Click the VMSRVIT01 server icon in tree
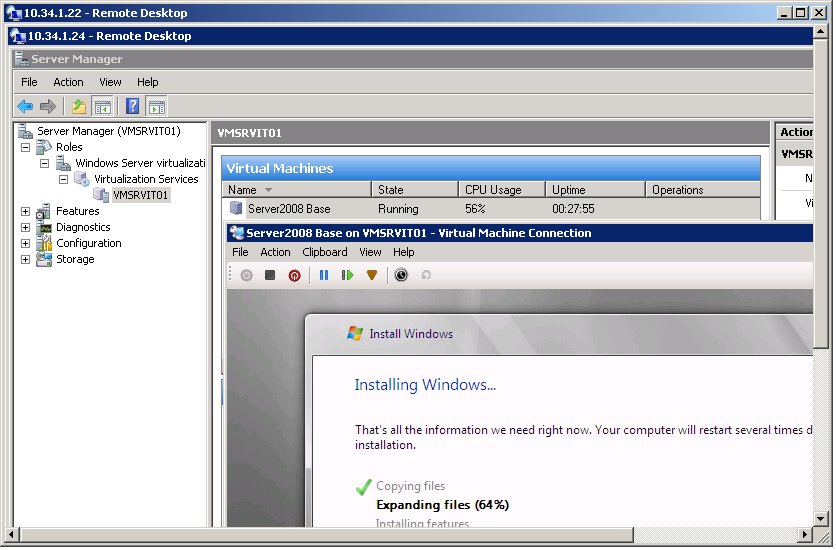The image size is (836, 550). pos(101,195)
